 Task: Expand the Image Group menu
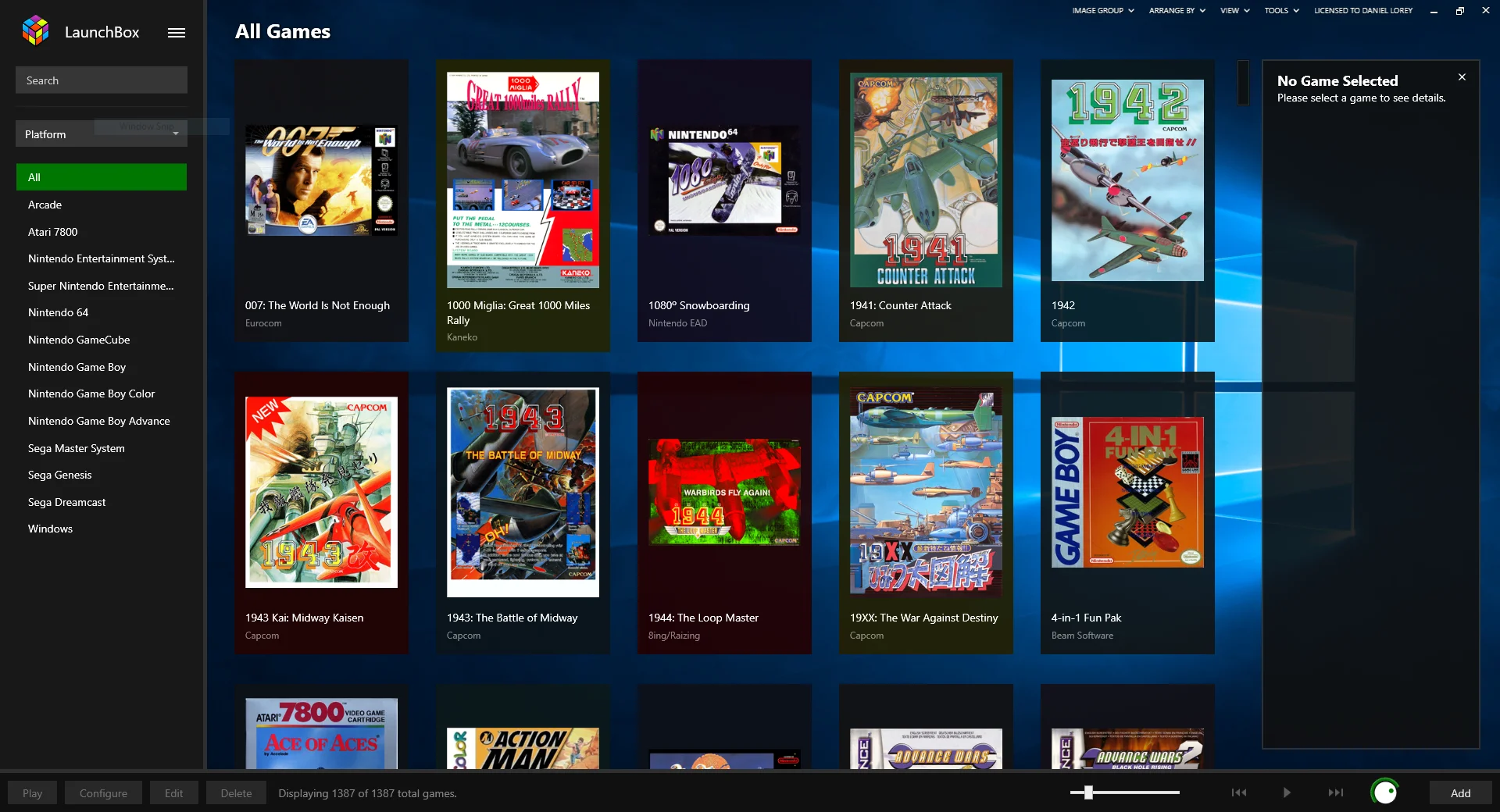[1103, 11]
